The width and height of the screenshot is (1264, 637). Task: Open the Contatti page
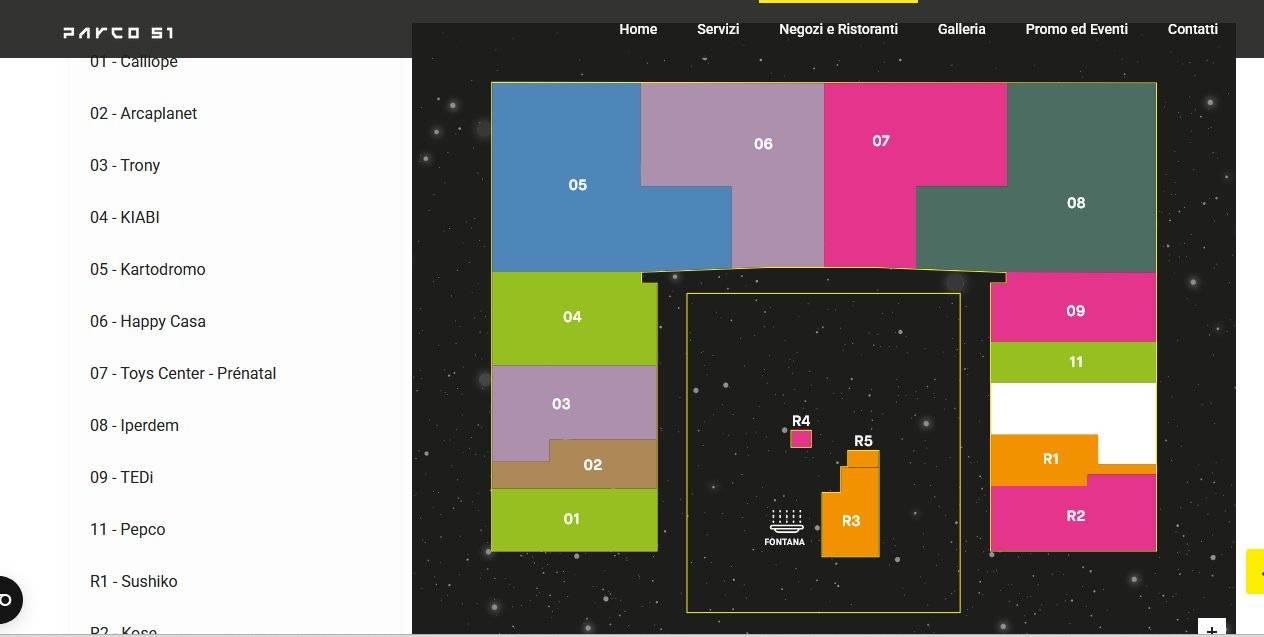coord(1192,29)
